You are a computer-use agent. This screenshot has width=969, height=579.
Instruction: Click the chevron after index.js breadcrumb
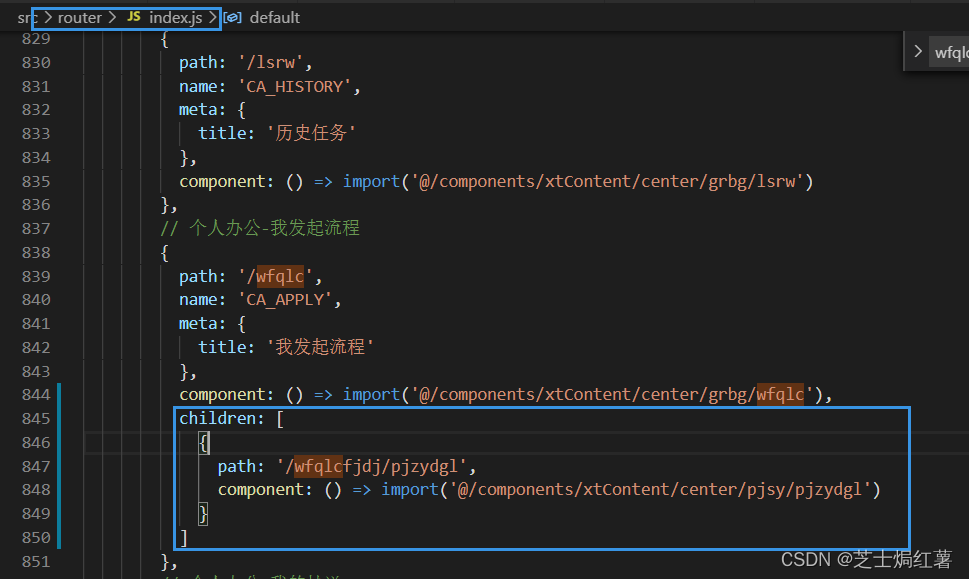coord(213,17)
